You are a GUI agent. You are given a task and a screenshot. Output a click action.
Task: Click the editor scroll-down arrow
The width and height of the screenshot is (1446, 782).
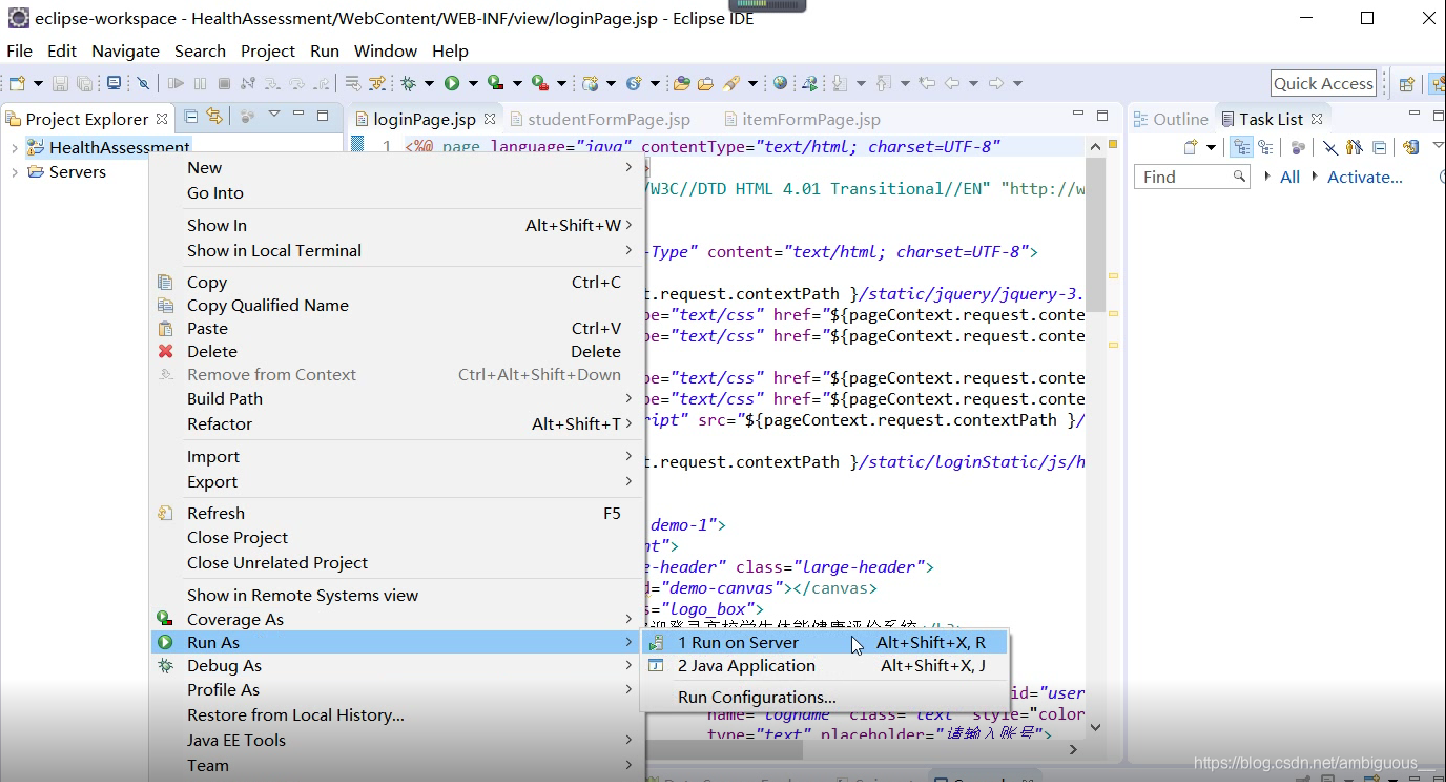click(x=1095, y=727)
